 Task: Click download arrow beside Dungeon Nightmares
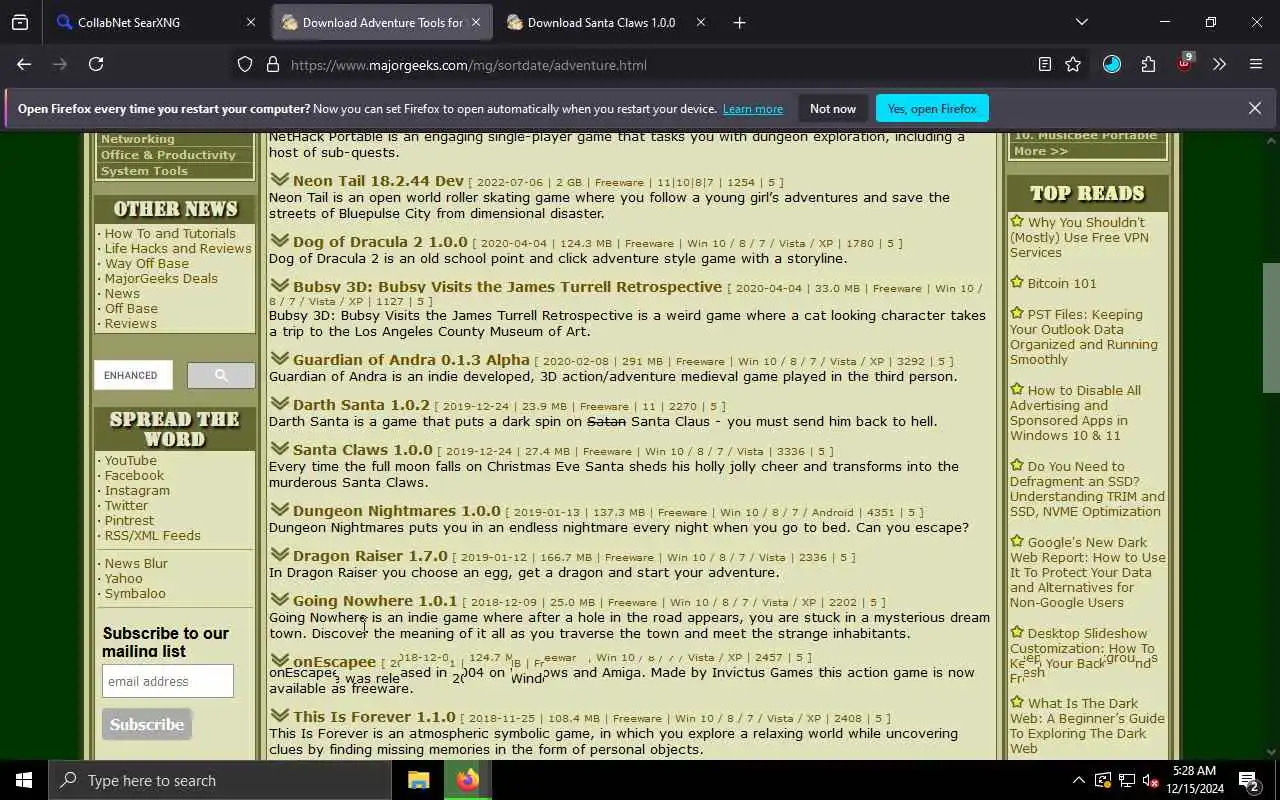pos(279,510)
